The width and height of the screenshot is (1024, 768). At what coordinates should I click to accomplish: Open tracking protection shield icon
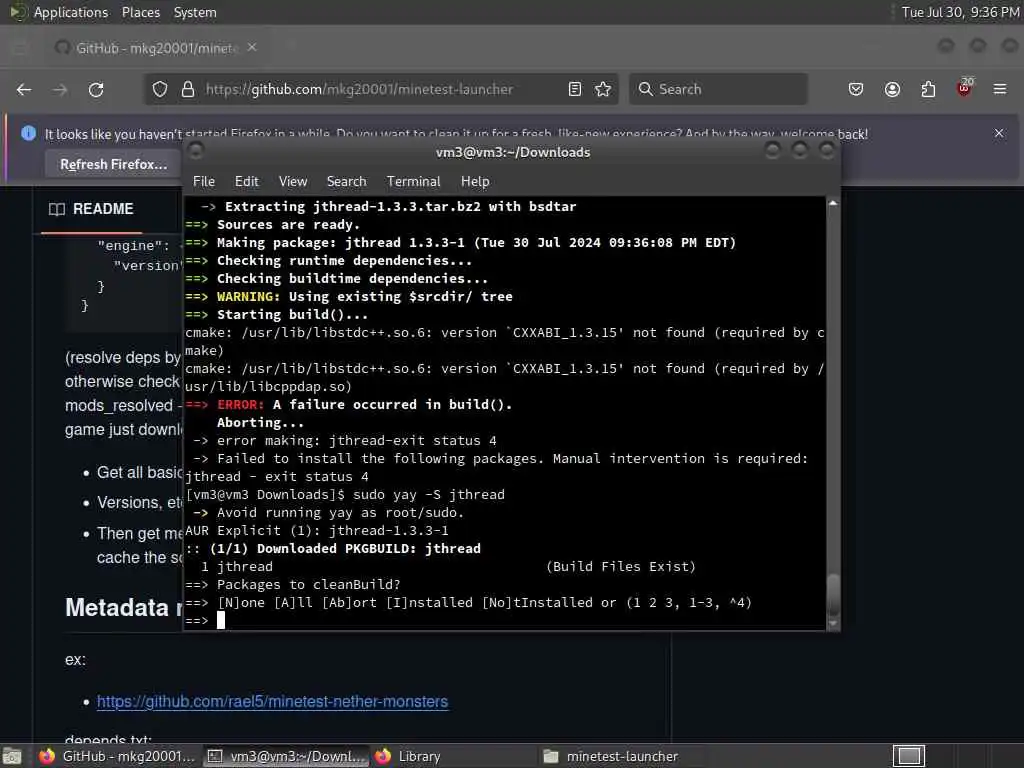pos(160,89)
